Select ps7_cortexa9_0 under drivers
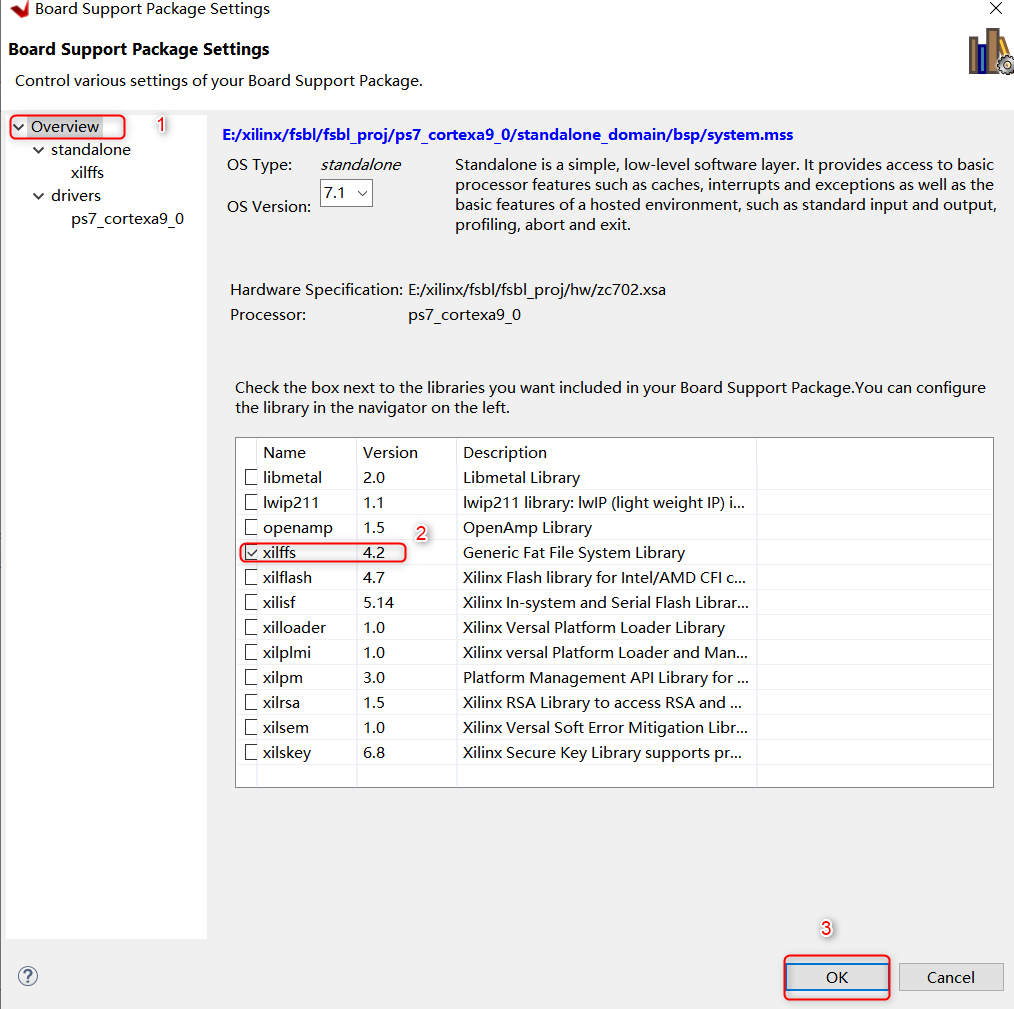This screenshot has height=1009, width=1014. coord(127,218)
